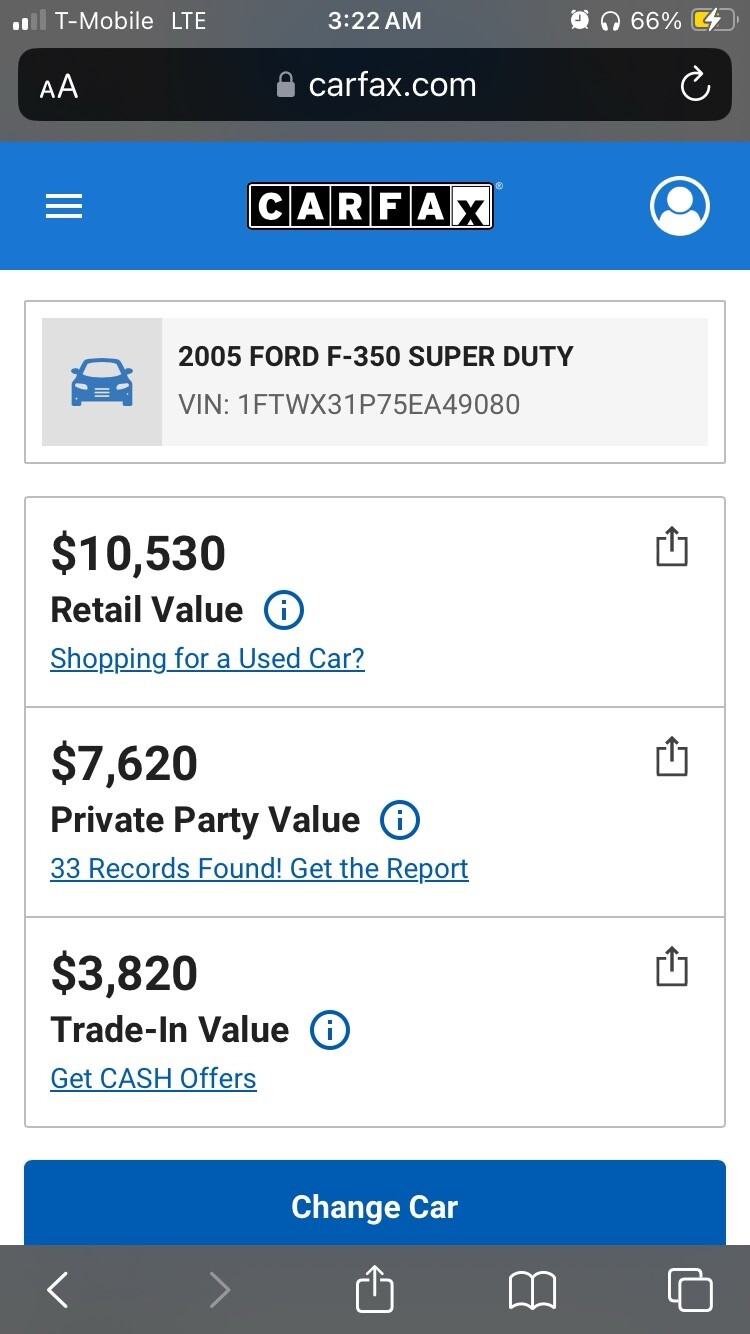The image size is (750, 1334).
Task: Share the Trade-In Value amount
Action: coord(672,966)
